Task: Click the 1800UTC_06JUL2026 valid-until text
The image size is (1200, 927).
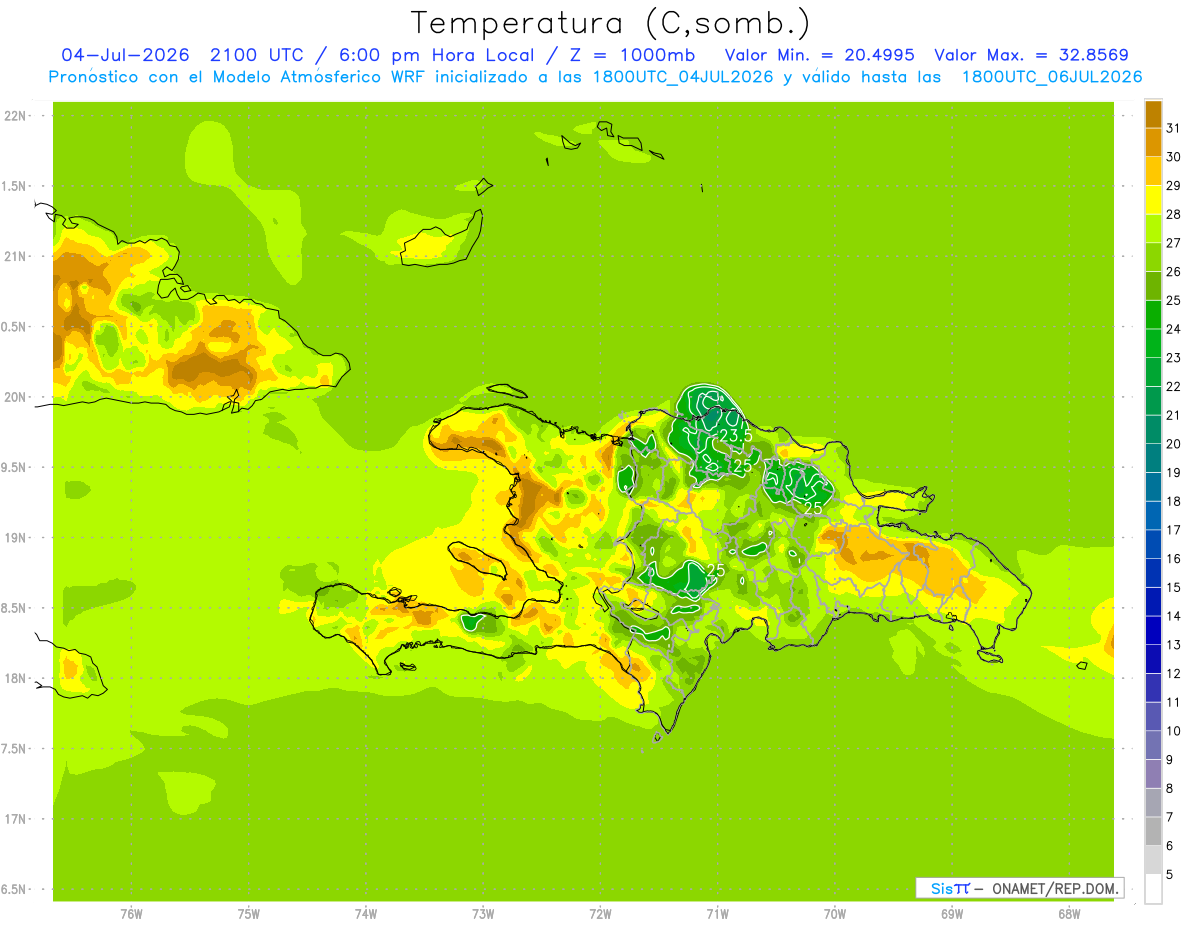Action: (x=1052, y=77)
